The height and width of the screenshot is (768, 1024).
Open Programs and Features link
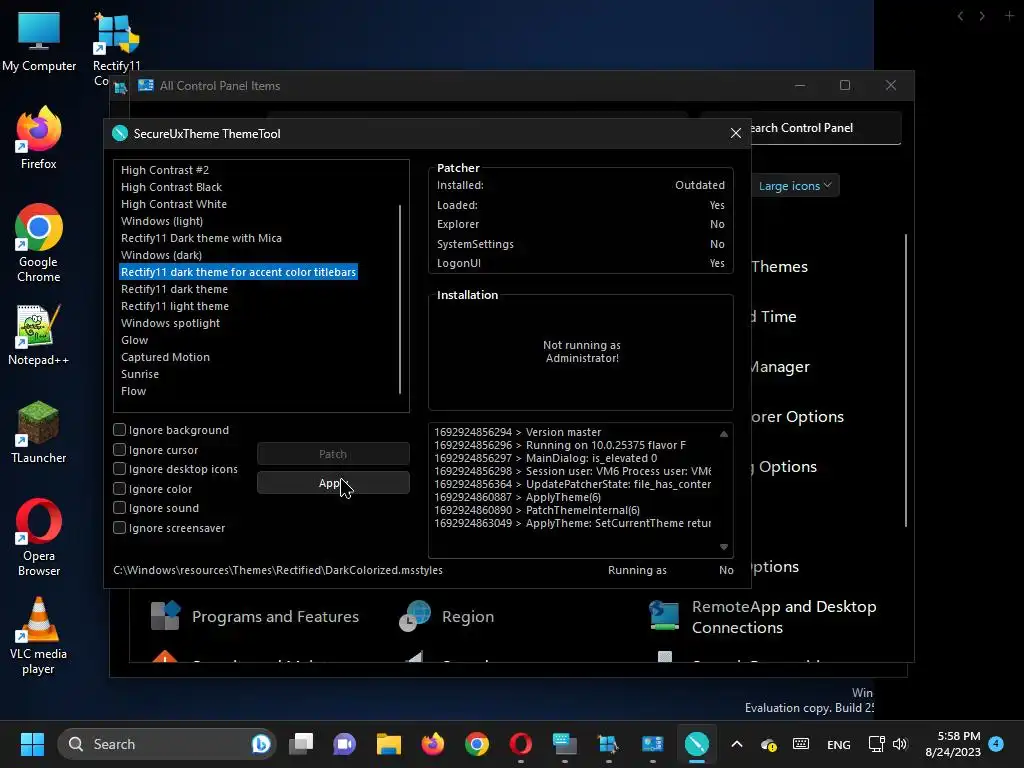275,616
